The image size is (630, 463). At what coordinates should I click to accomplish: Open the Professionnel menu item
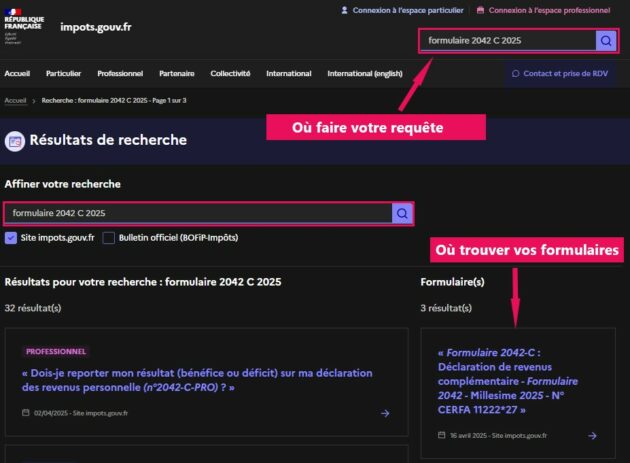[120, 74]
